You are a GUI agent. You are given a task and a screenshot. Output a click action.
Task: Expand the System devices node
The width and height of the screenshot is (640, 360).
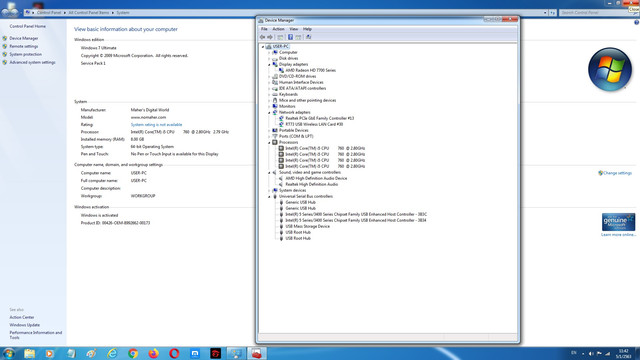(x=269, y=191)
